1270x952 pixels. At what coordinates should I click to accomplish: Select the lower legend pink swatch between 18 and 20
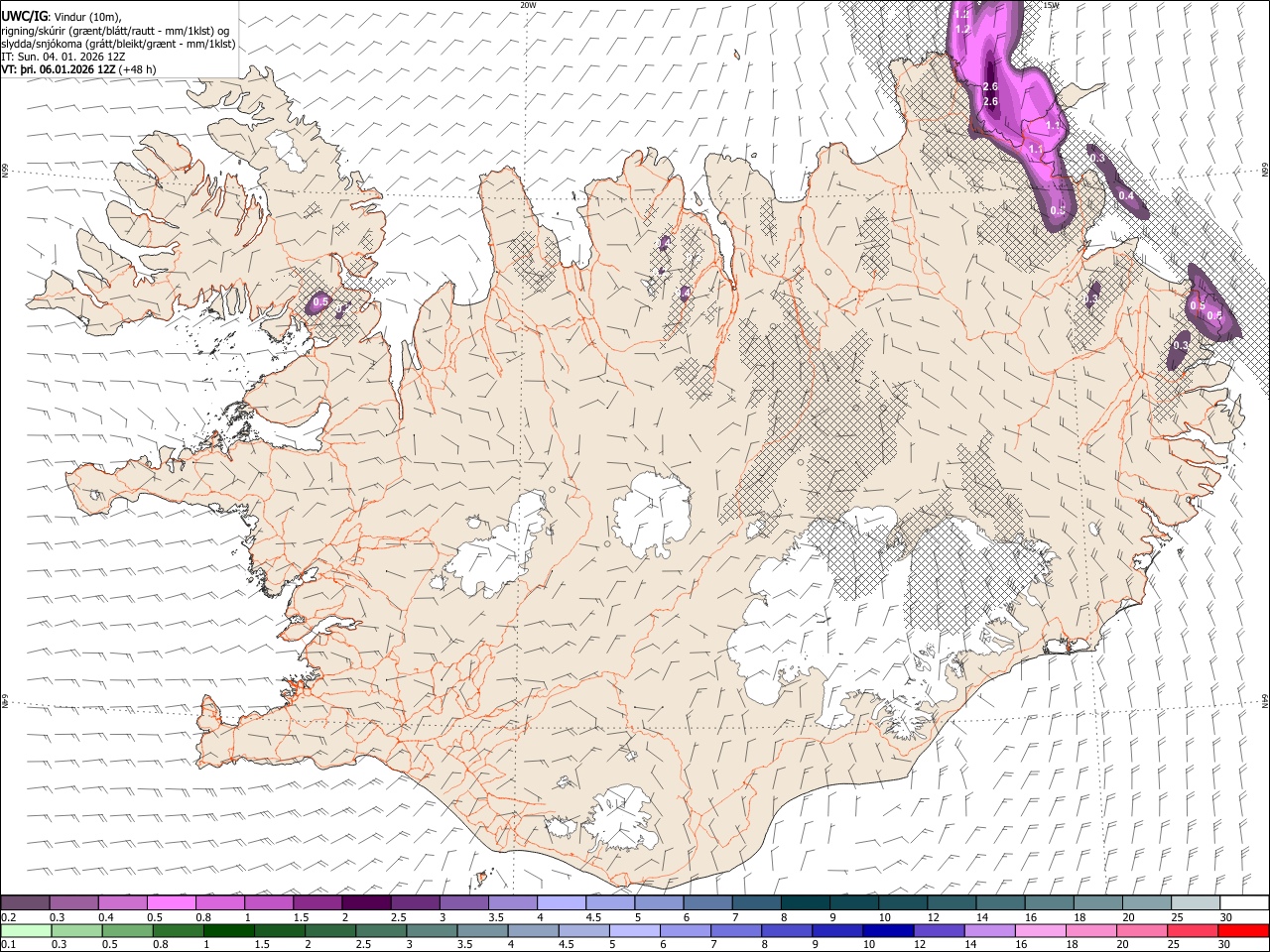(1089, 930)
